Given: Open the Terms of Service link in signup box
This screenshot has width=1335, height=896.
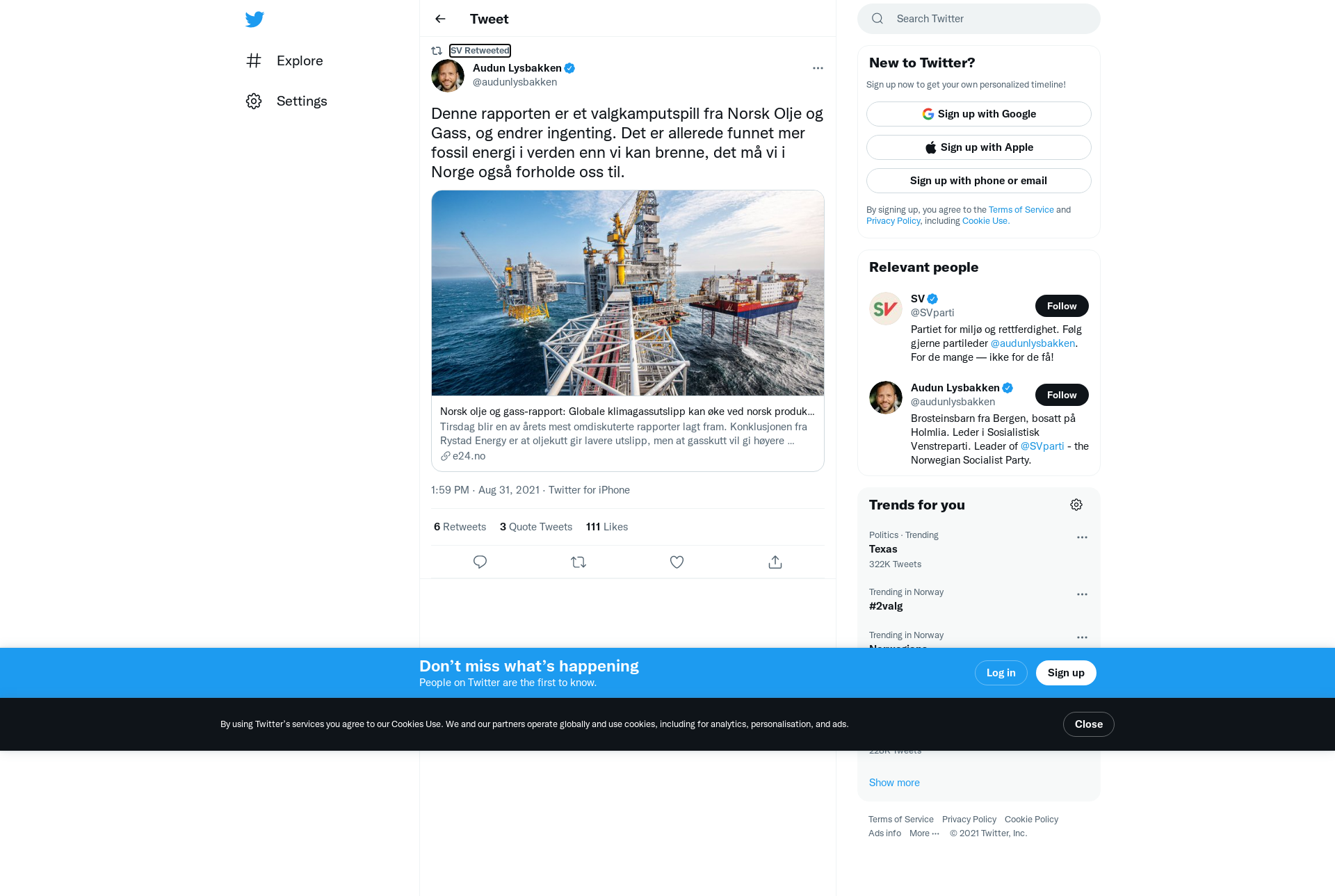Looking at the screenshot, I should (1021, 209).
